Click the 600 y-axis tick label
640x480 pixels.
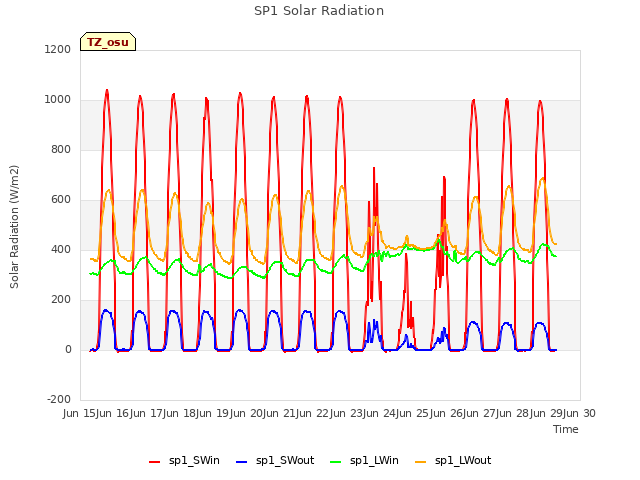pos(61,200)
